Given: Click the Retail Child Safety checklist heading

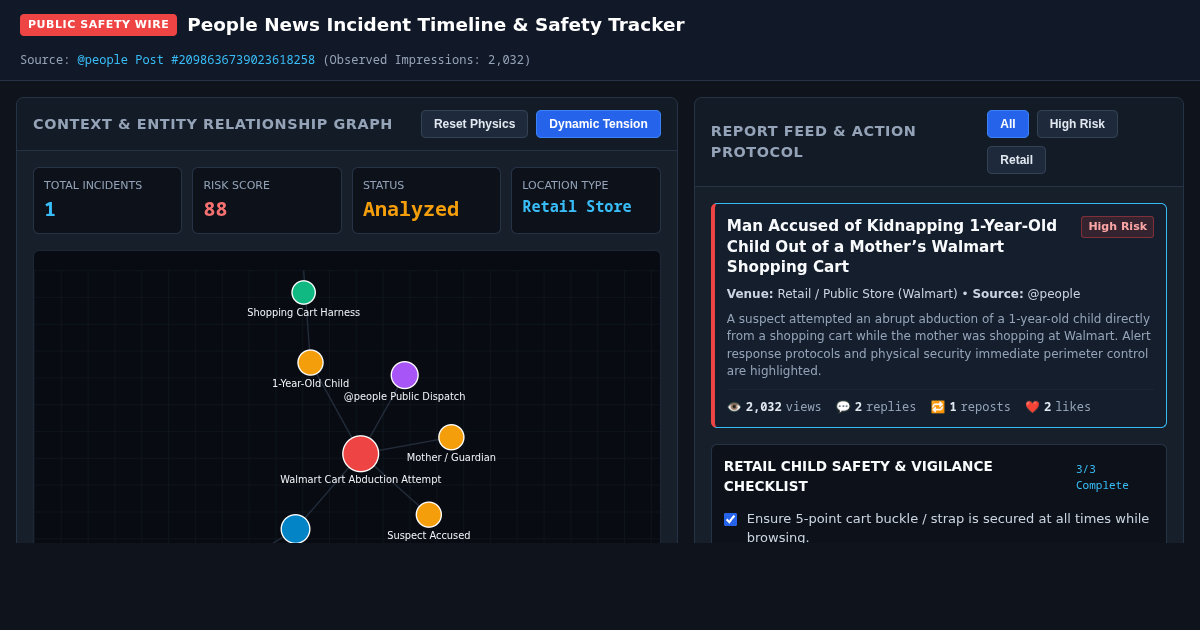Looking at the screenshot, I should 858,476.
